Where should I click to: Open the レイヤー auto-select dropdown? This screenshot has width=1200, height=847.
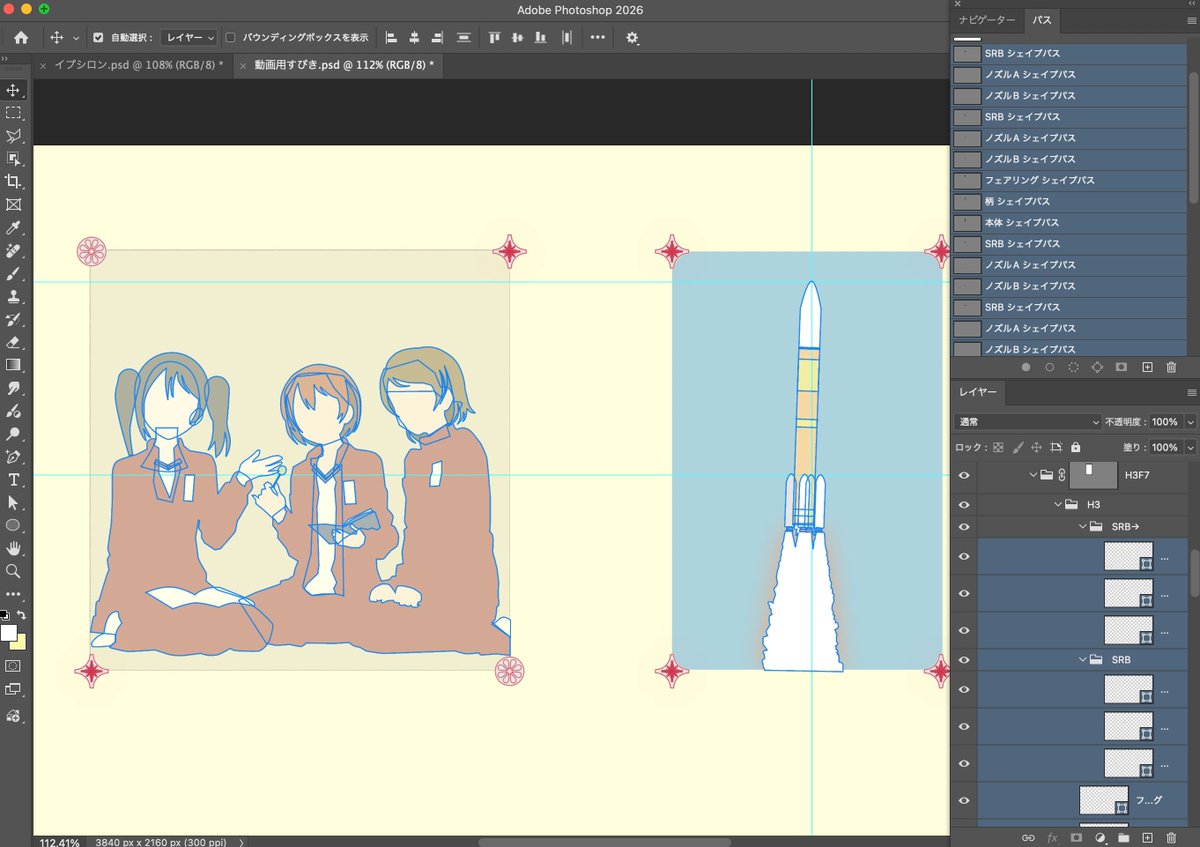pyautogui.click(x=189, y=37)
